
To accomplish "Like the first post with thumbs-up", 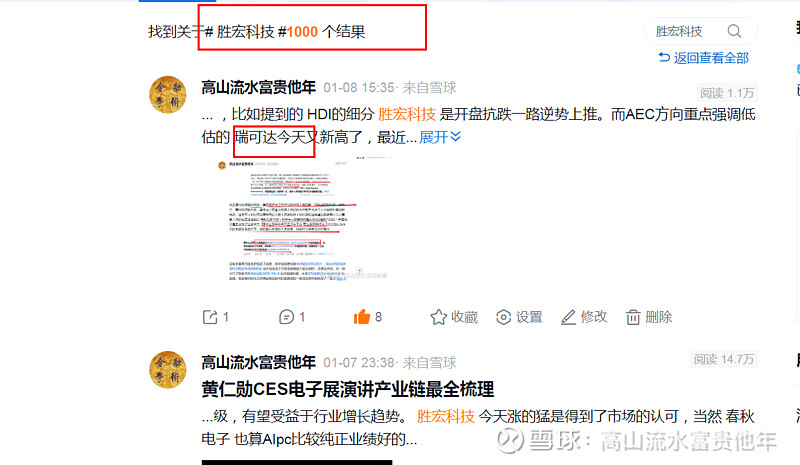I will 362,317.
